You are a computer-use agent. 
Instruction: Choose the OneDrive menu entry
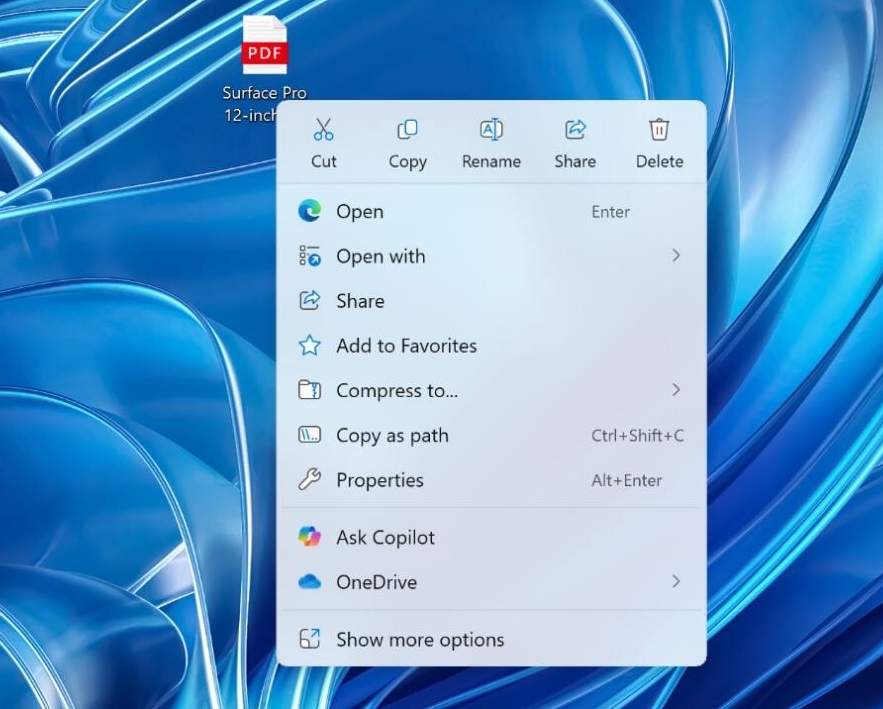(491, 582)
